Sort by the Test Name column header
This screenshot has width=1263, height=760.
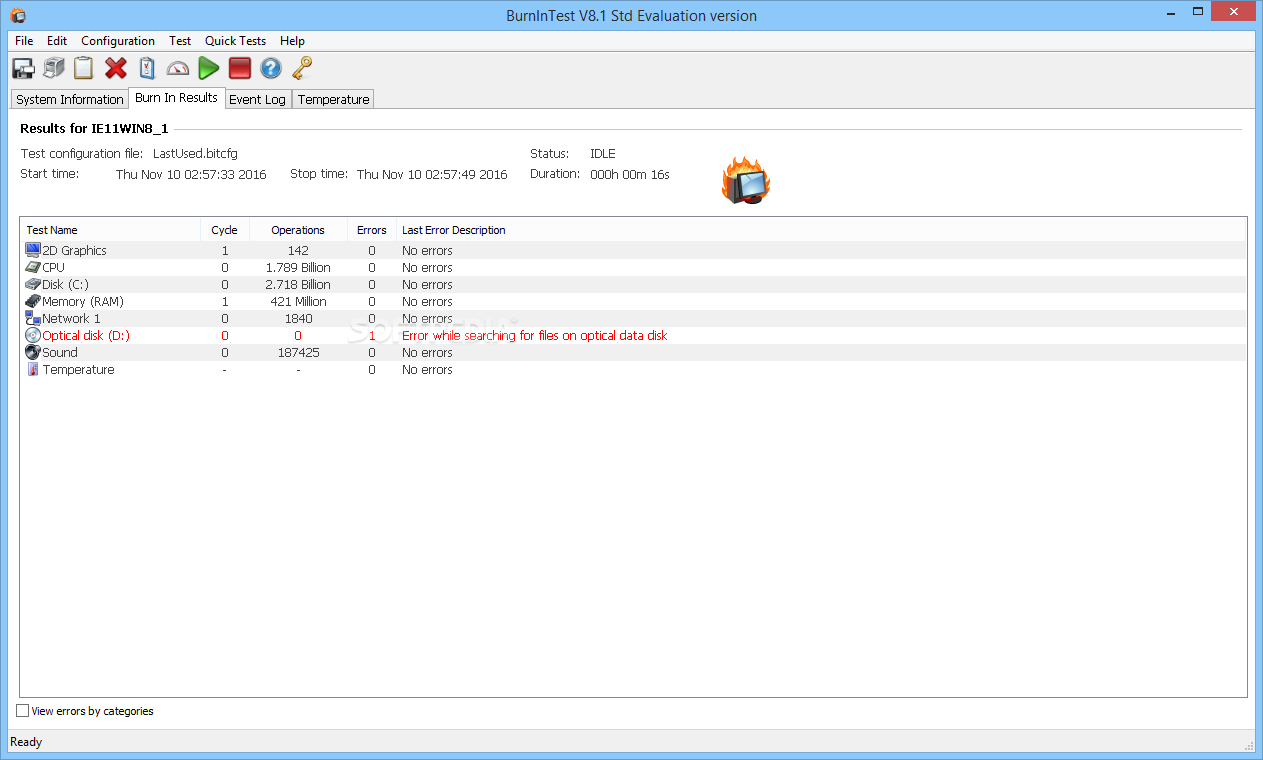click(111, 230)
